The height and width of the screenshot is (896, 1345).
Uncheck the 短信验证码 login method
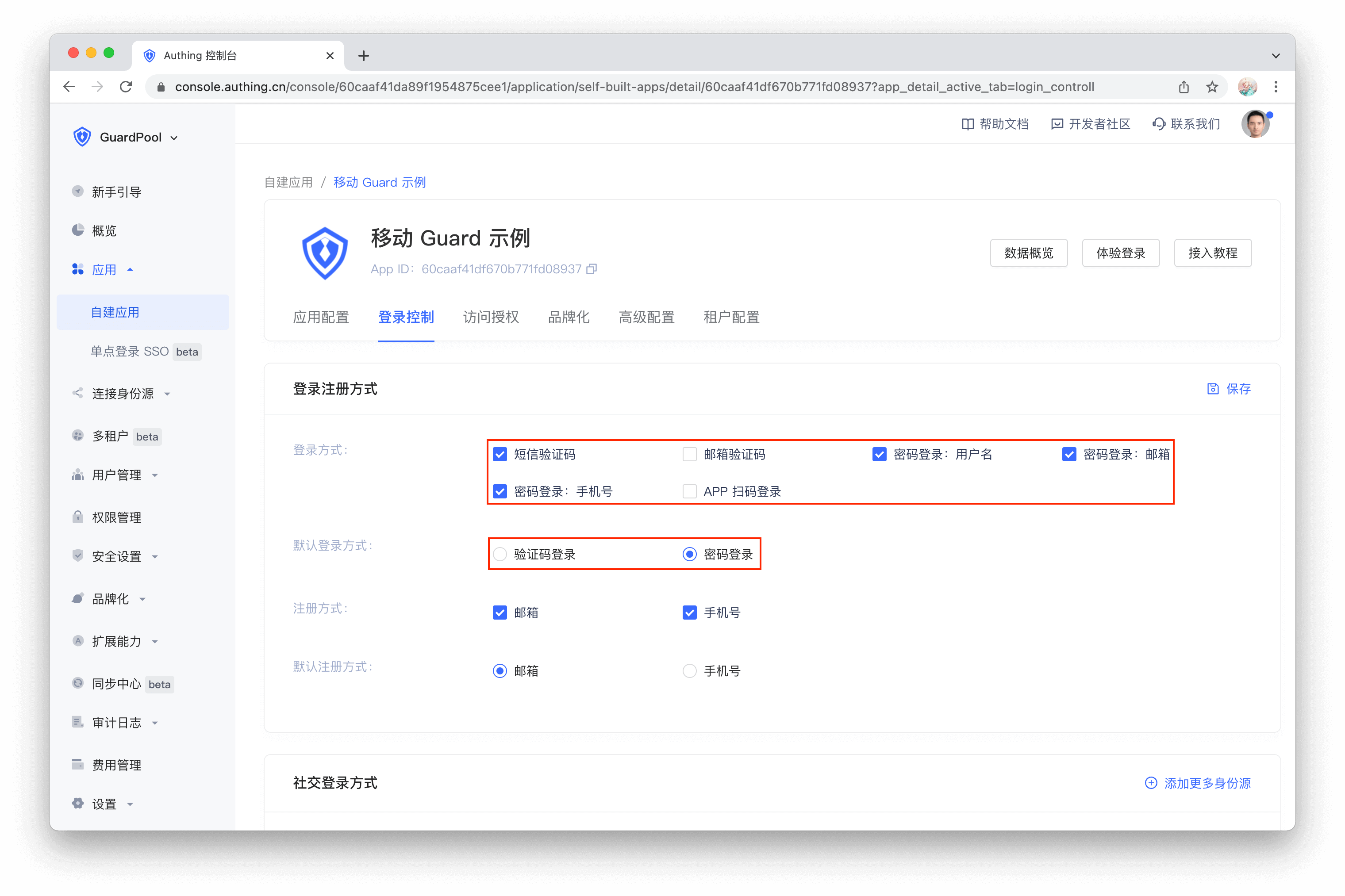click(500, 454)
